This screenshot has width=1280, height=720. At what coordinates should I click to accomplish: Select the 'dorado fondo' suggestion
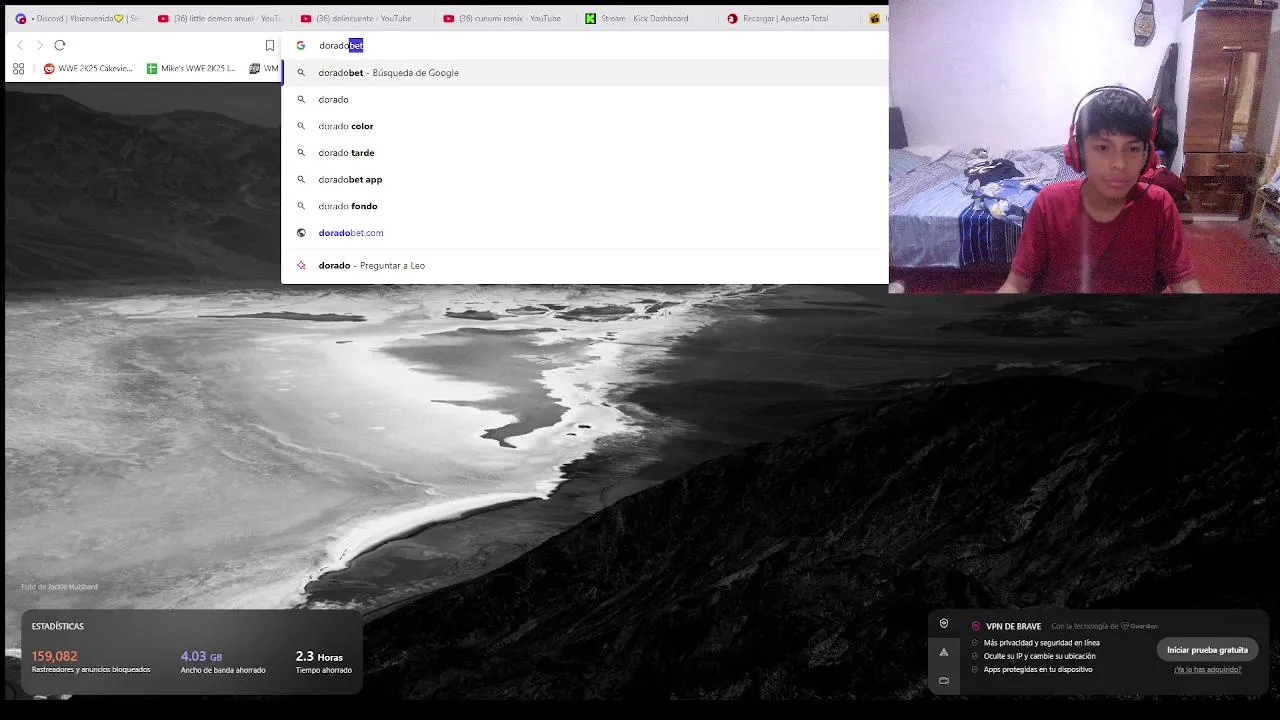click(585, 206)
